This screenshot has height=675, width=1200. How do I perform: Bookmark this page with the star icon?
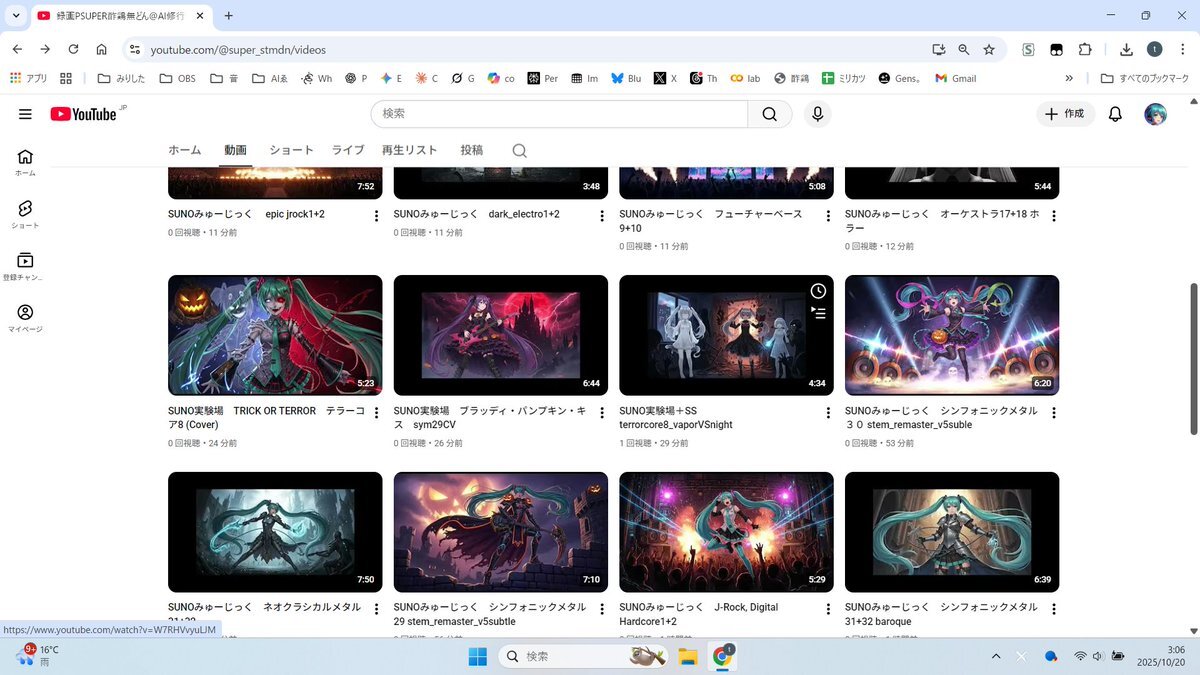tap(989, 49)
